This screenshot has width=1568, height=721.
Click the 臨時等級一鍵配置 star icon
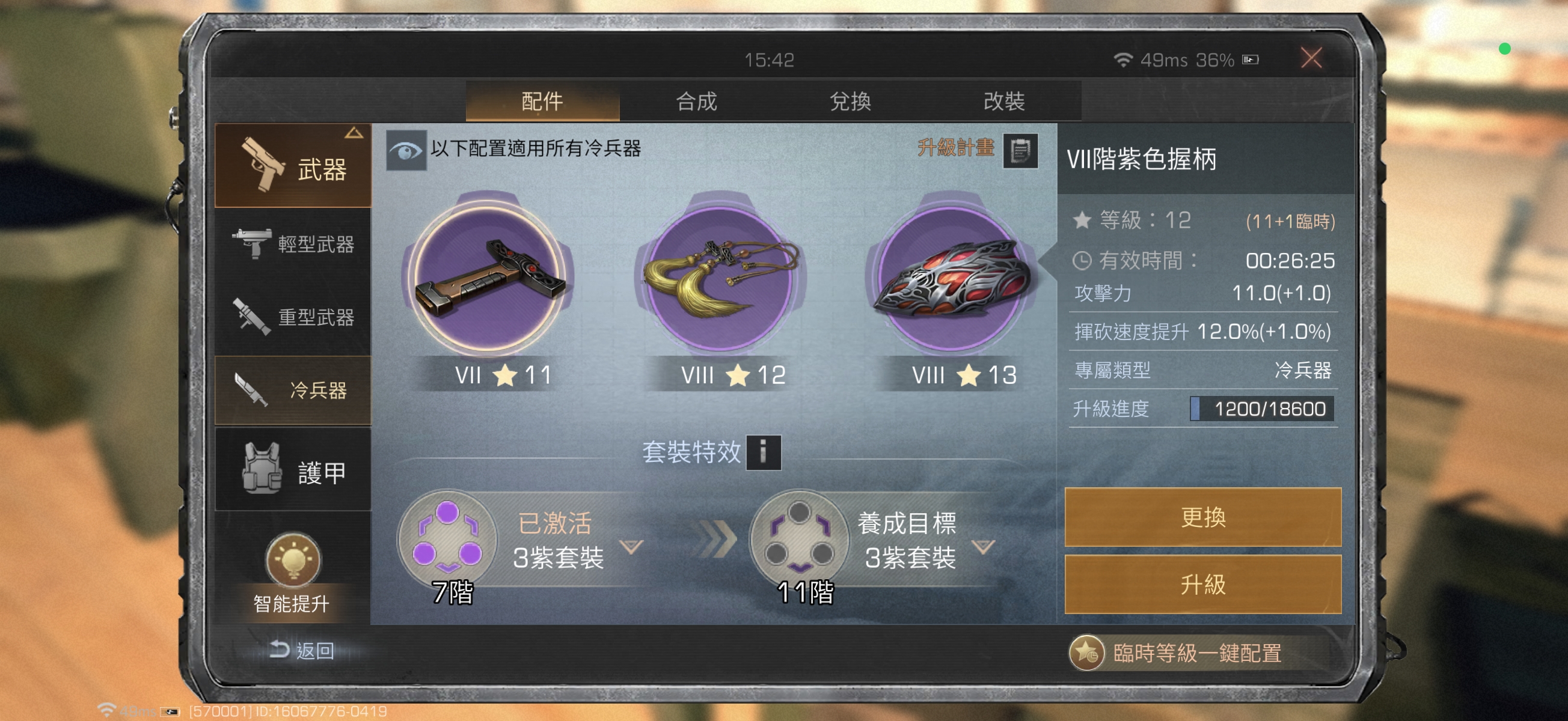point(1086,653)
